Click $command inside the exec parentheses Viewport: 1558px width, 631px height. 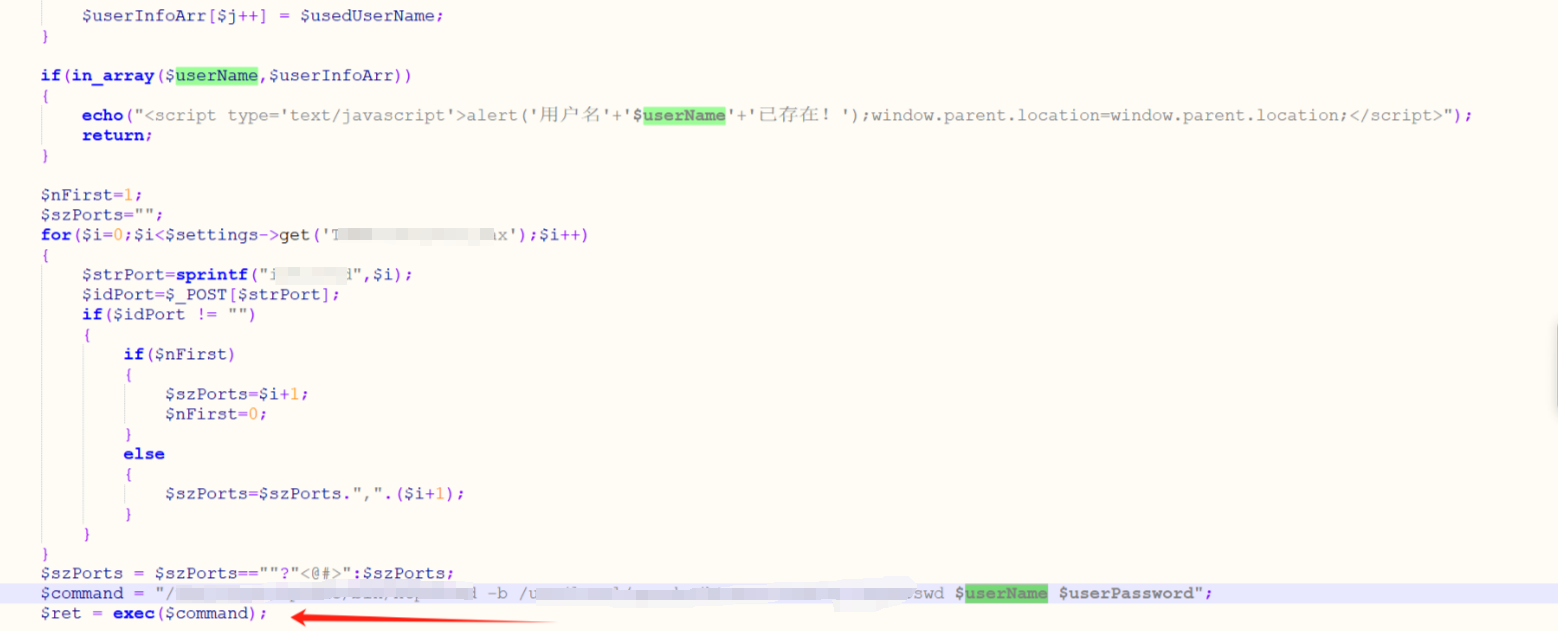pyautogui.click(x=205, y=613)
